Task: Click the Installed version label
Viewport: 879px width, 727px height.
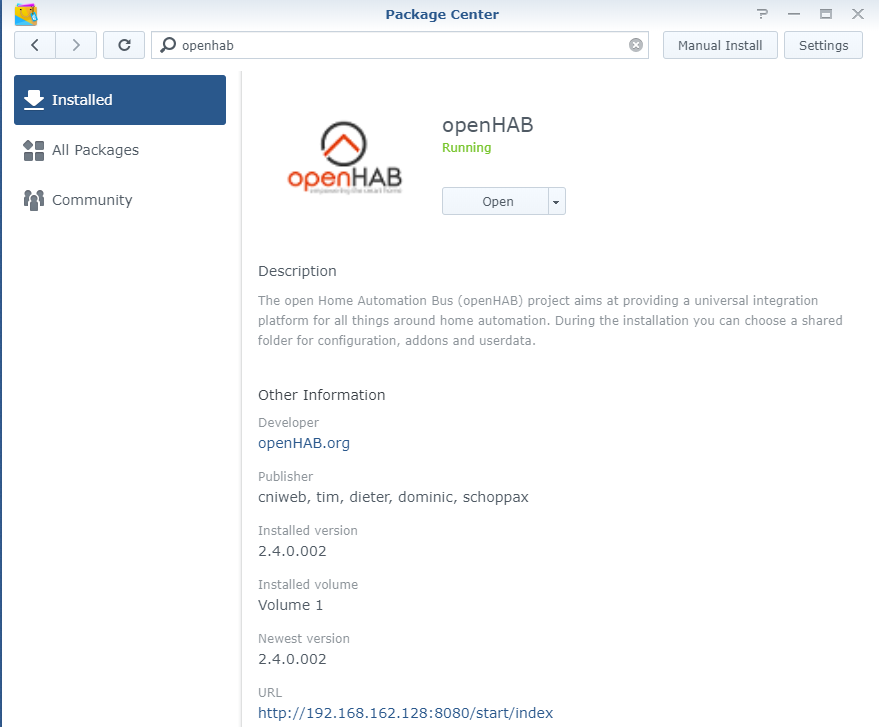Action: (x=307, y=530)
